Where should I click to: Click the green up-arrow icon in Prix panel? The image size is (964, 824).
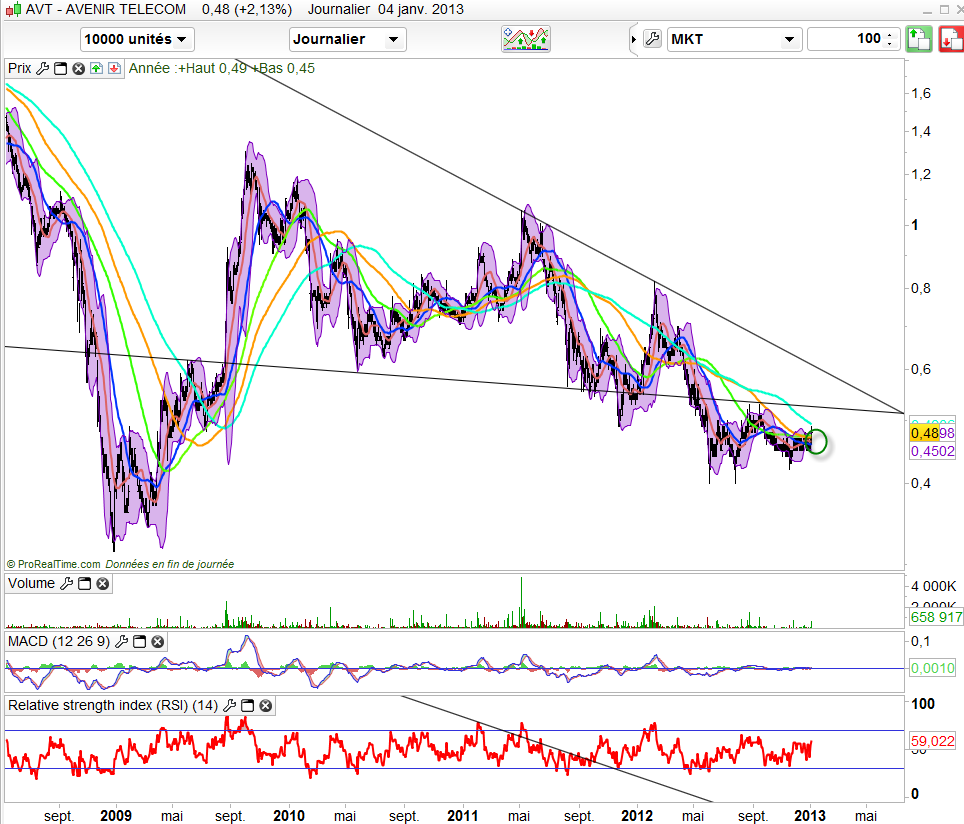tap(97, 68)
